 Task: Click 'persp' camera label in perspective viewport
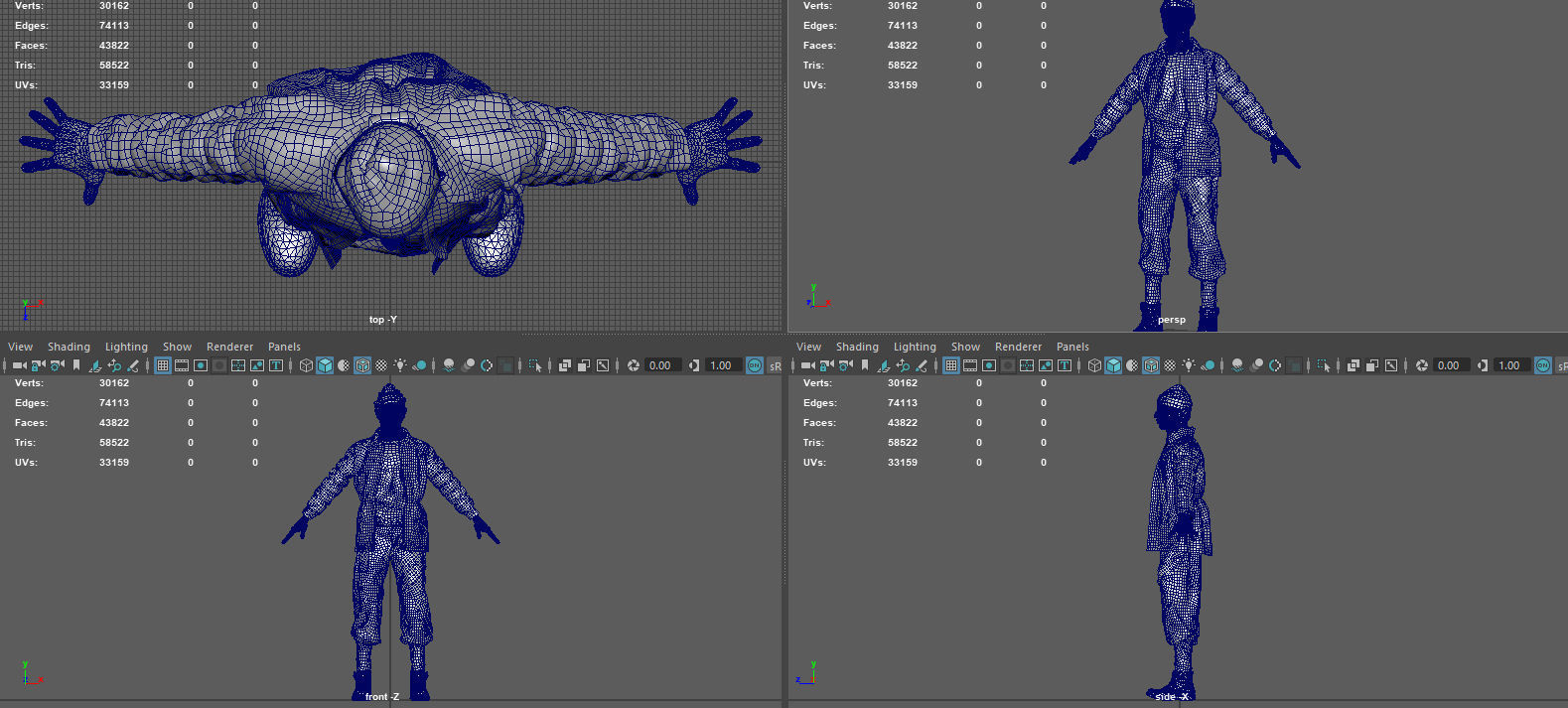coord(1172,320)
